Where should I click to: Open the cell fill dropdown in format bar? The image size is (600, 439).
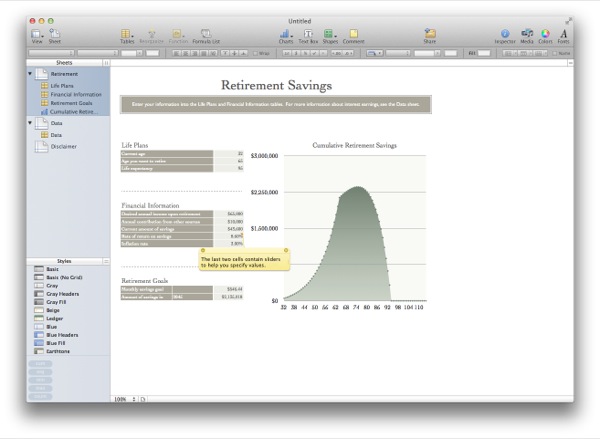(x=374, y=53)
